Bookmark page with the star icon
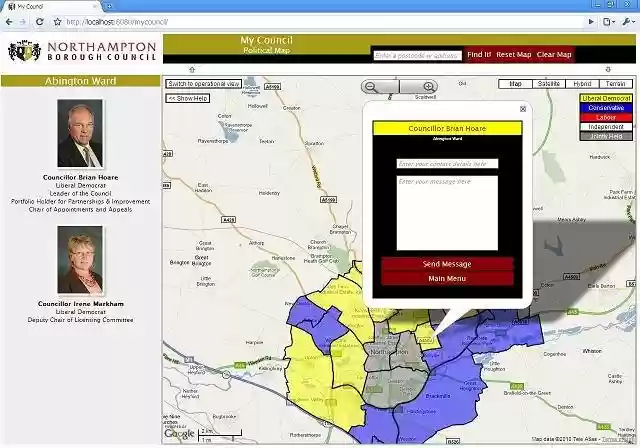Screen dimensions: 640x448 coord(57,22)
